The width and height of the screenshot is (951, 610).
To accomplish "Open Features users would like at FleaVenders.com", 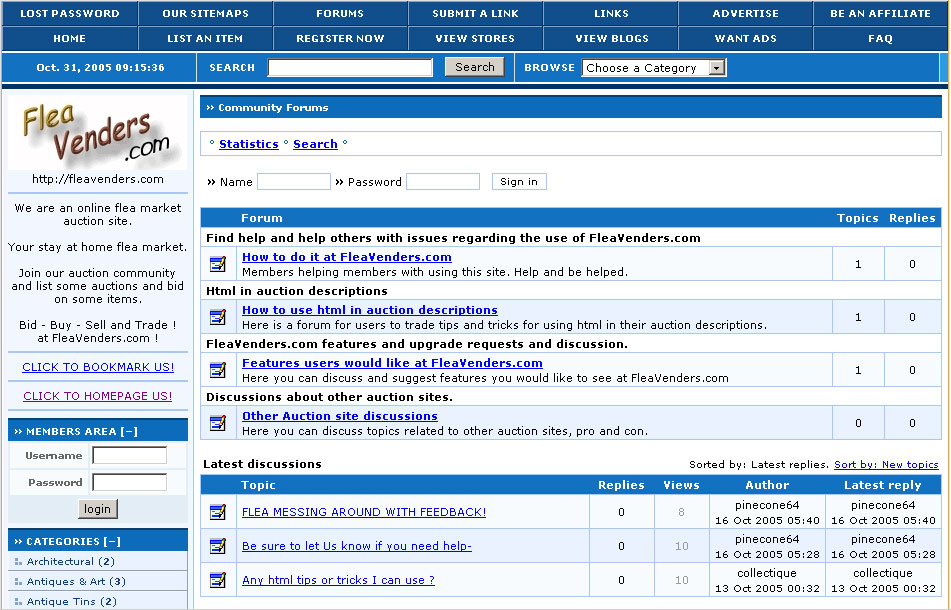I will (x=392, y=363).
